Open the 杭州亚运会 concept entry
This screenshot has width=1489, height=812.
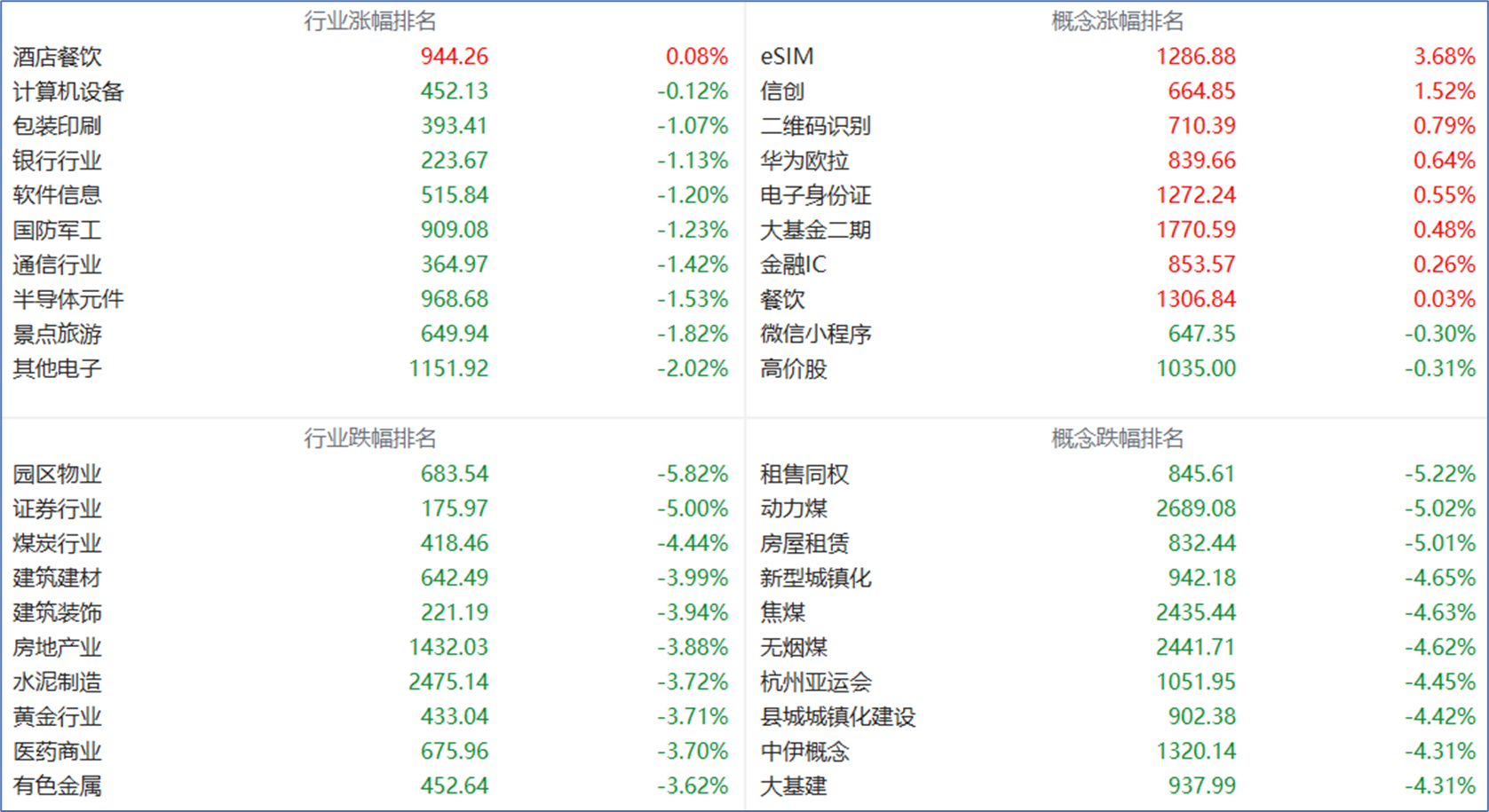(816, 682)
